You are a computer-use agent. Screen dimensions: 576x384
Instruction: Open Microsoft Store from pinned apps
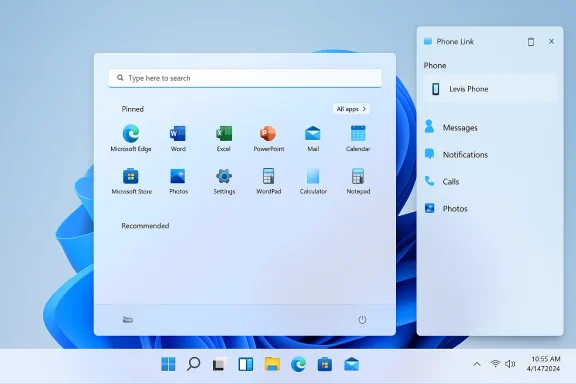pos(132,181)
